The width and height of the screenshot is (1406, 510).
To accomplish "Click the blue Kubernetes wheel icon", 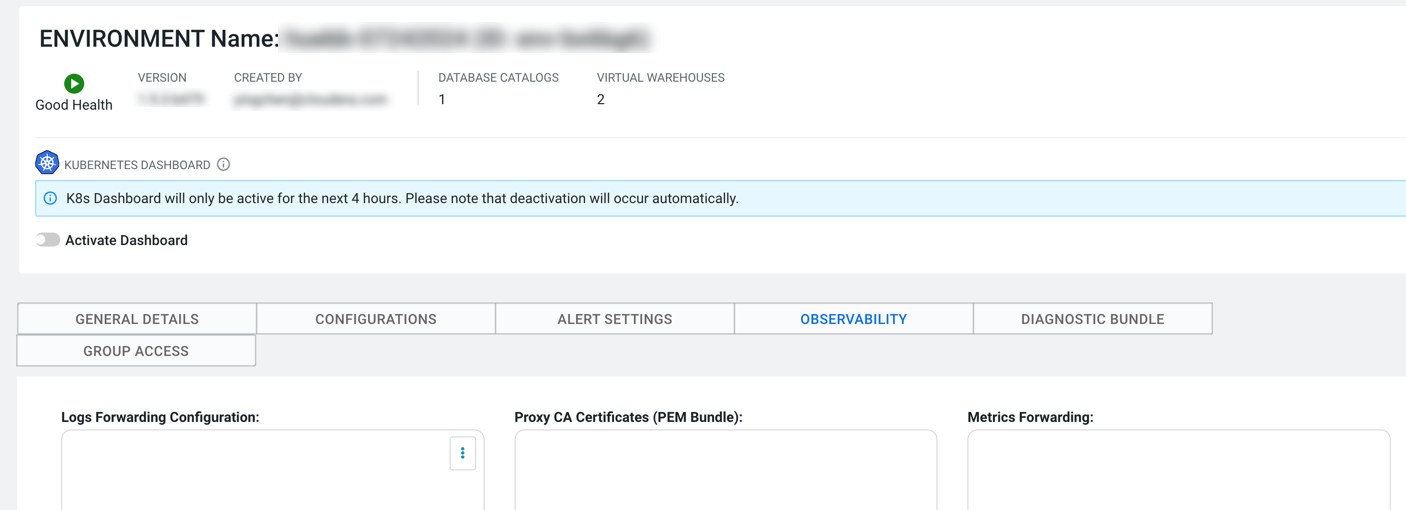I will (x=47, y=163).
